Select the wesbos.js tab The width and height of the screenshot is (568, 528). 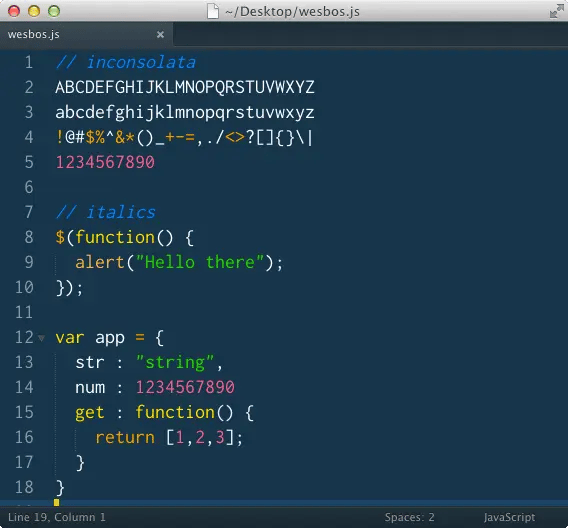[86, 35]
